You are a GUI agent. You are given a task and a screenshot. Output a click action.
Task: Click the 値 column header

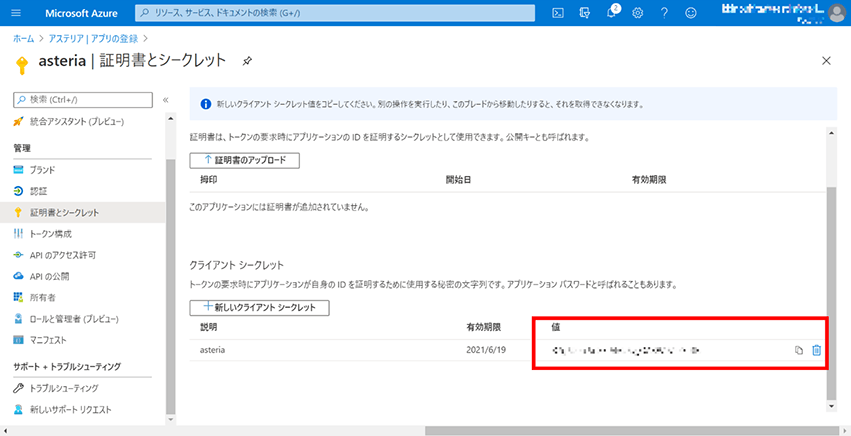click(x=556, y=327)
